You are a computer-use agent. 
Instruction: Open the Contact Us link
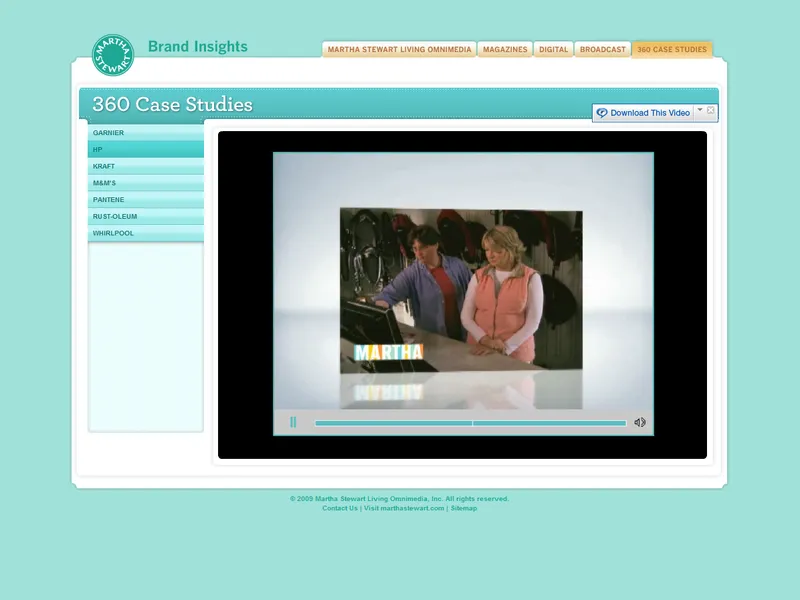(x=340, y=508)
